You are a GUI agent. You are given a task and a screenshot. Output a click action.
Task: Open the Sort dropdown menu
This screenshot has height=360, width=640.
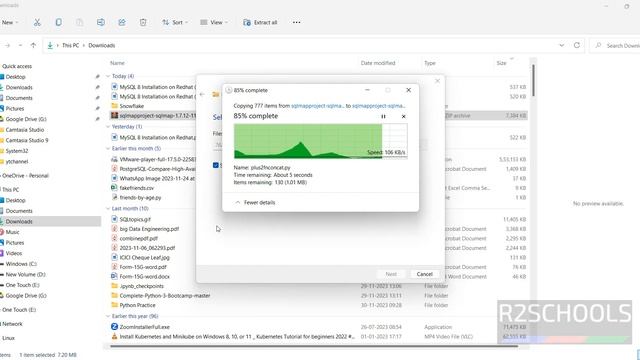pos(175,22)
